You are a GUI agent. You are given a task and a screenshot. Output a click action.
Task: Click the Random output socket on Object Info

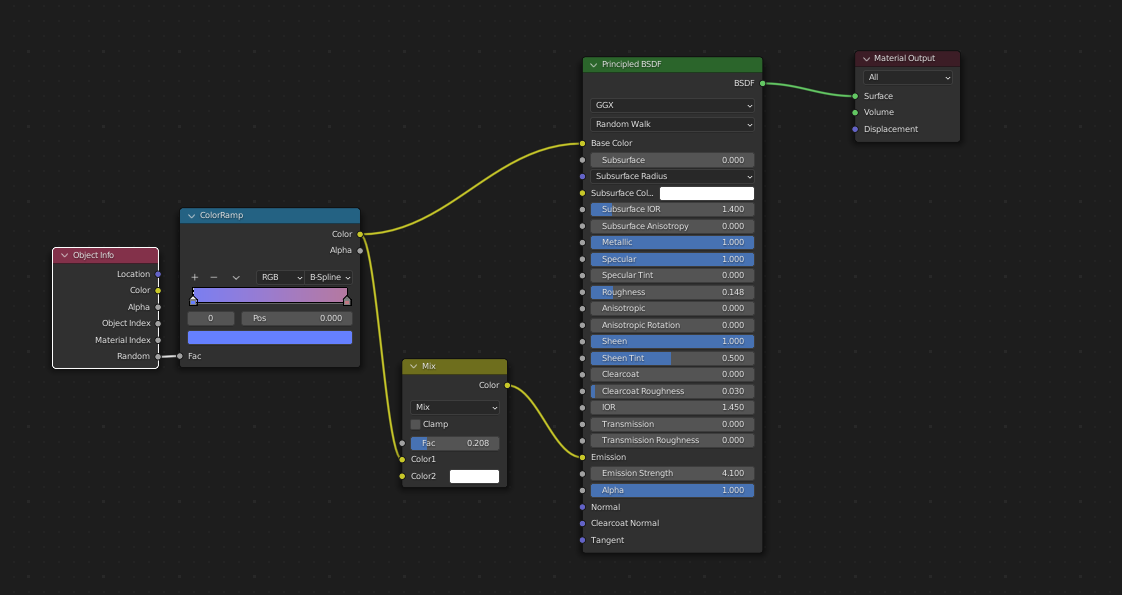tap(158, 356)
